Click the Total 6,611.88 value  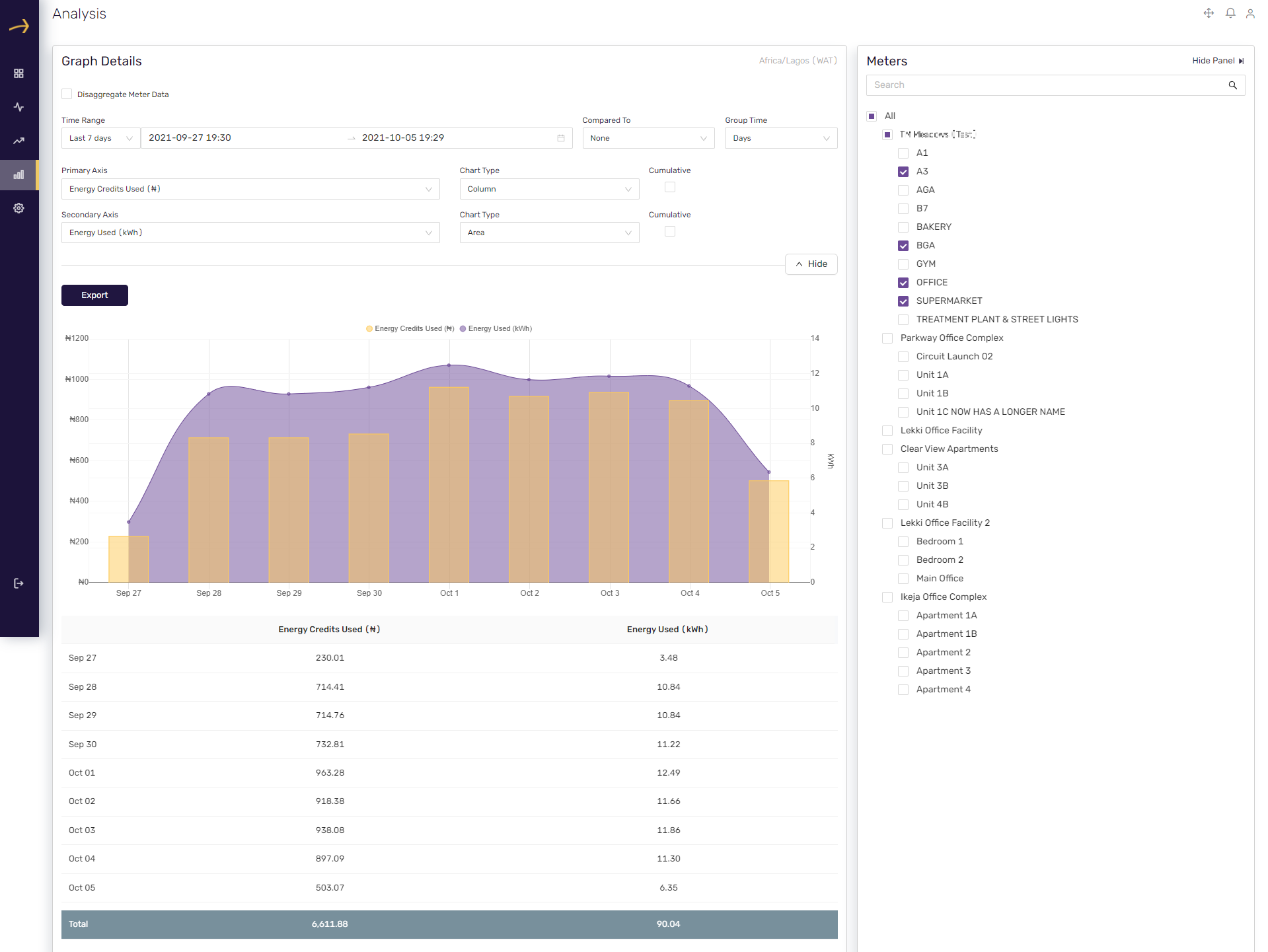(330, 924)
